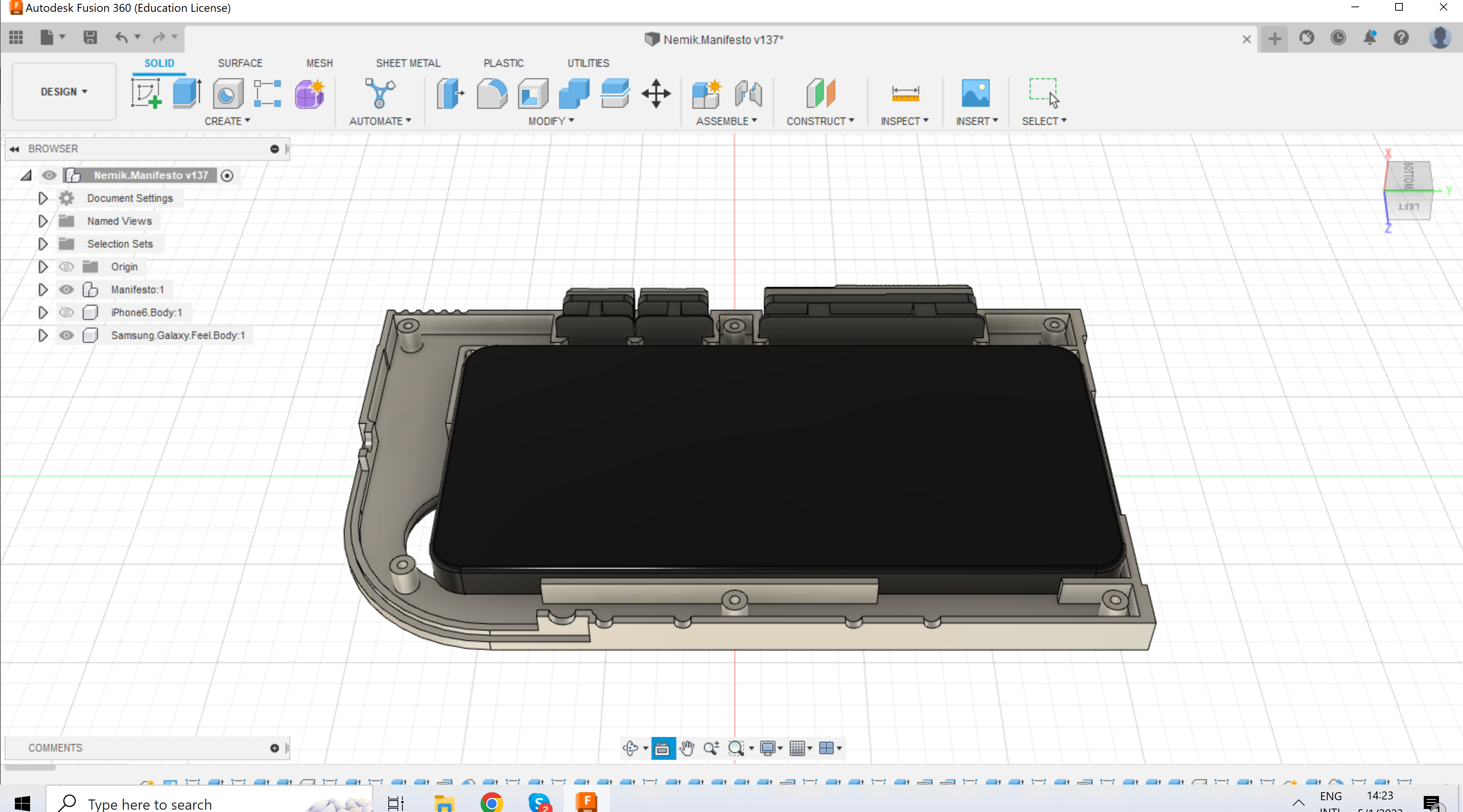This screenshot has width=1463, height=812.
Task: Expand the Samsung.Galaxy.Feel.Body:1 component
Action: pos(43,336)
